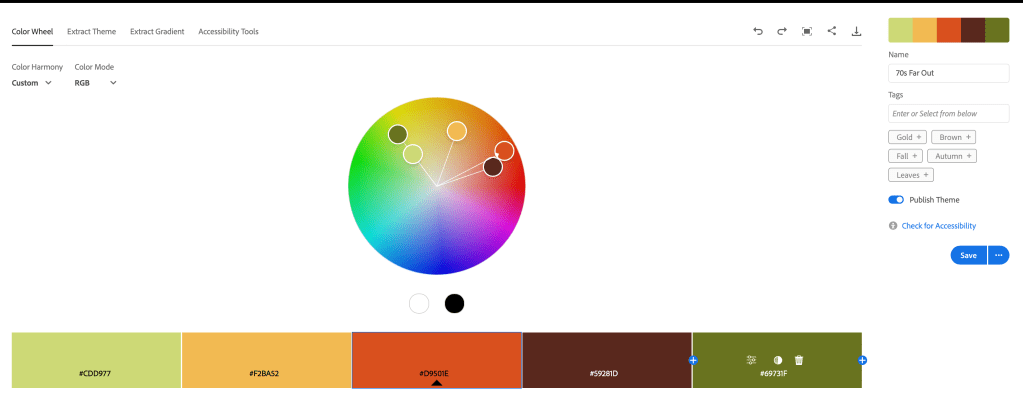Add the Gold tag
Viewport: 1023px width, 401px height.
pyautogui.click(x=908, y=137)
